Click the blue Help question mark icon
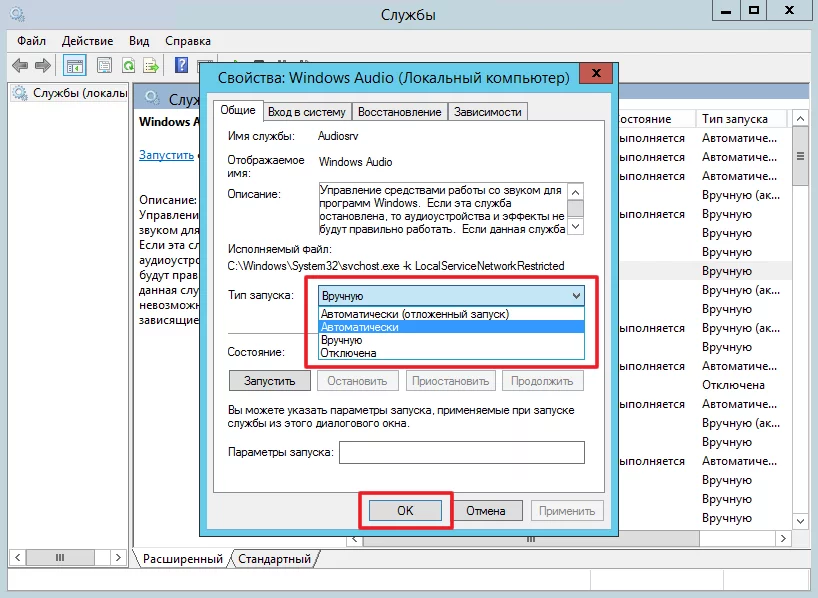Screen dimensions: 818x598 coord(182,65)
